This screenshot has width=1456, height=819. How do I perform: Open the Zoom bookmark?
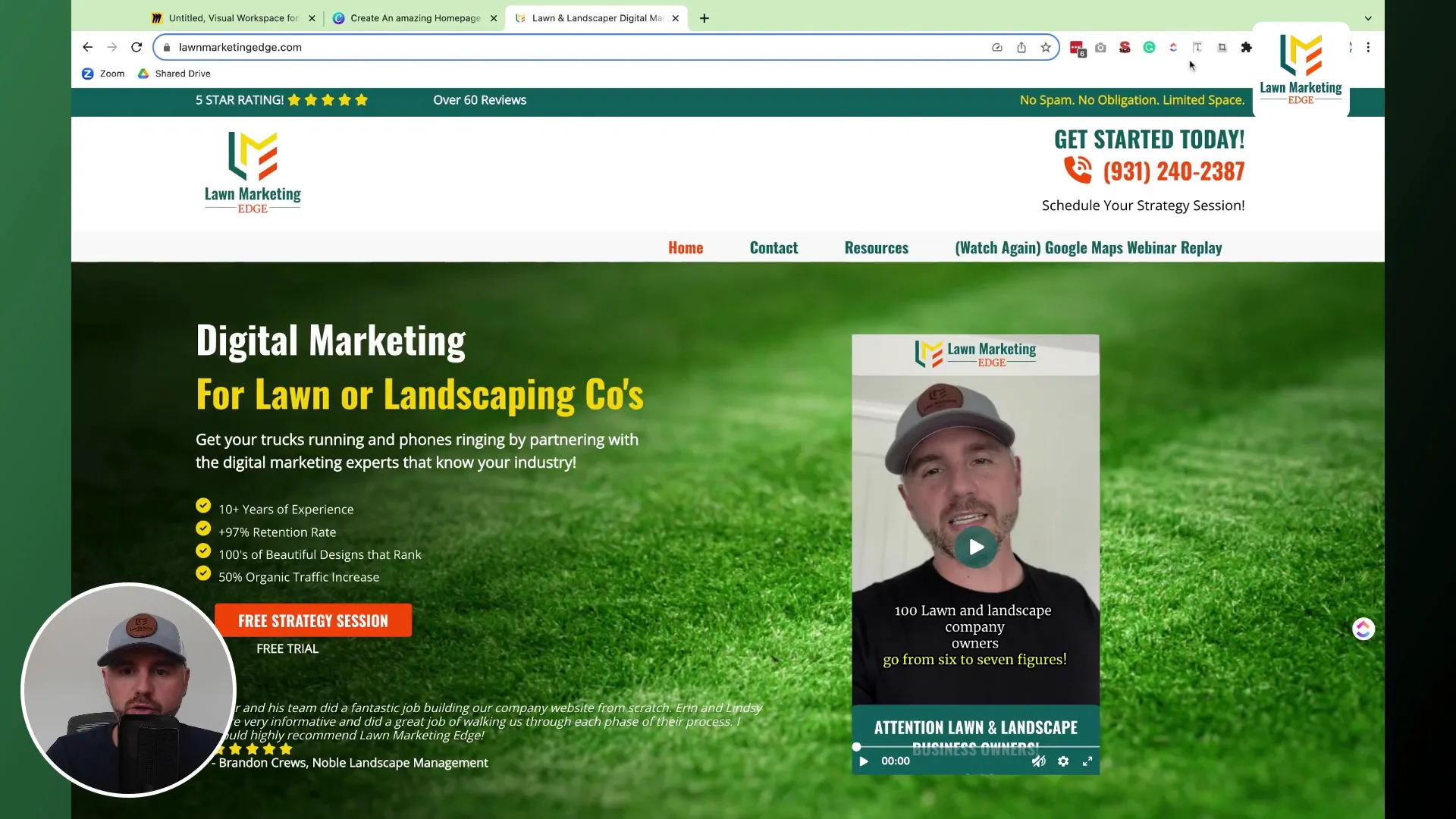pos(103,74)
